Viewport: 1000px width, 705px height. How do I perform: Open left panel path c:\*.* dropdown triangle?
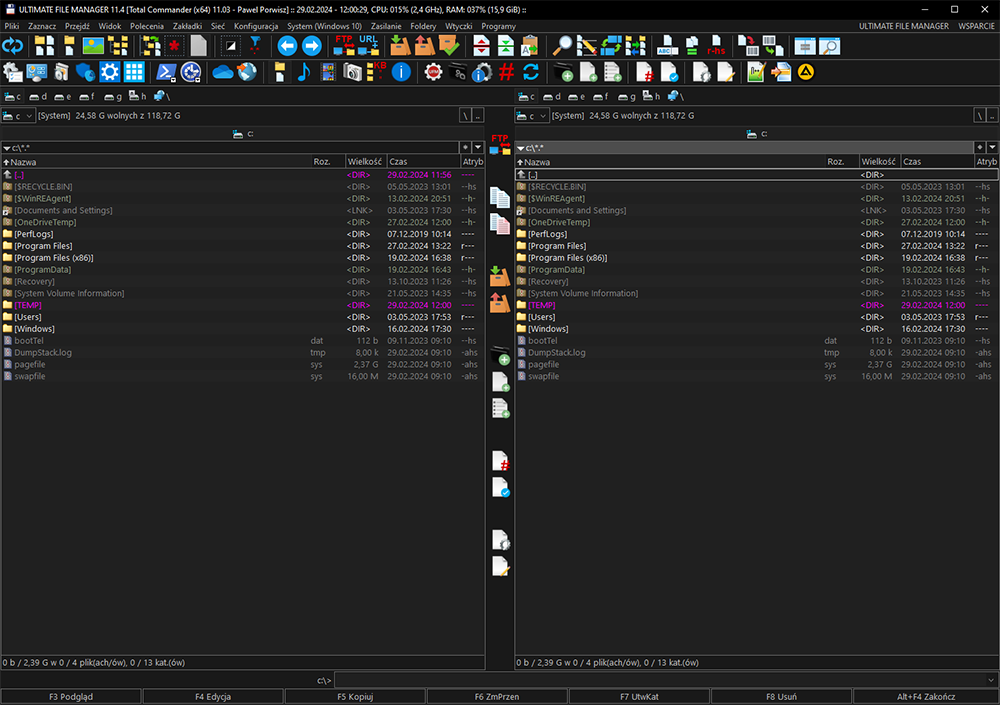6,148
